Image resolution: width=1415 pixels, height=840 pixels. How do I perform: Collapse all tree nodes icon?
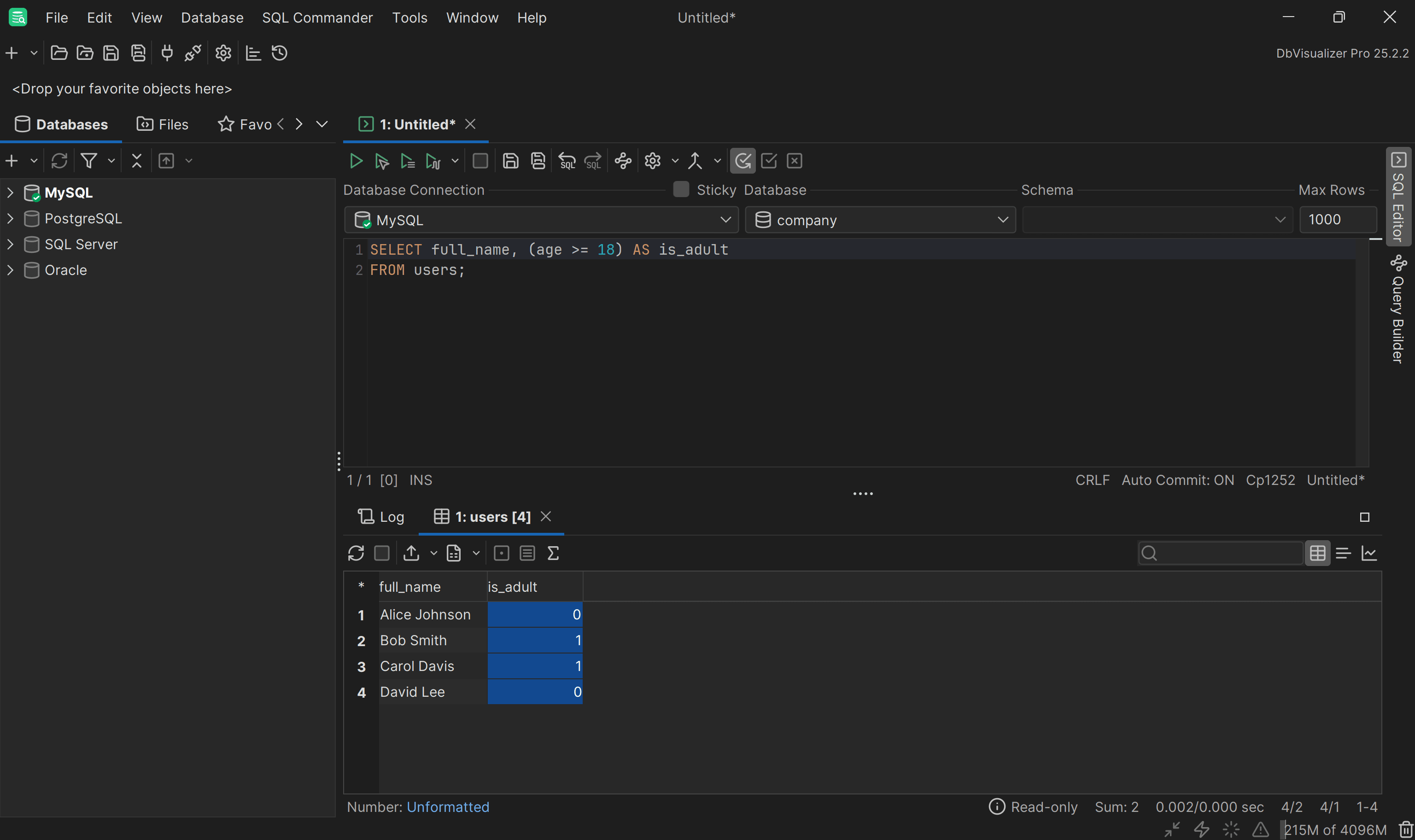tap(136, 161)
